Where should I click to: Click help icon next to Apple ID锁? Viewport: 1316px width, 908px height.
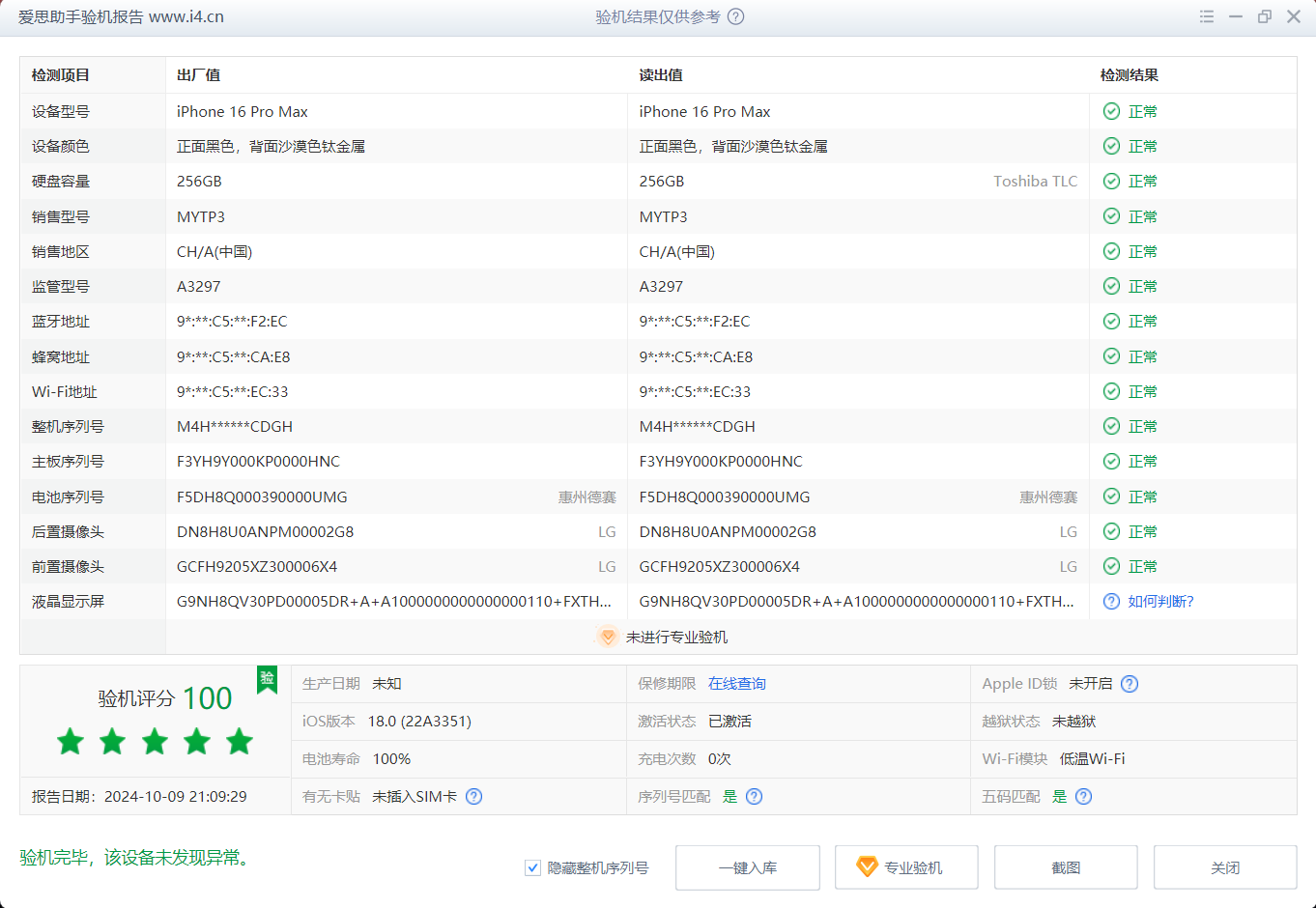pyautogui.click(x=1130, y=684)
